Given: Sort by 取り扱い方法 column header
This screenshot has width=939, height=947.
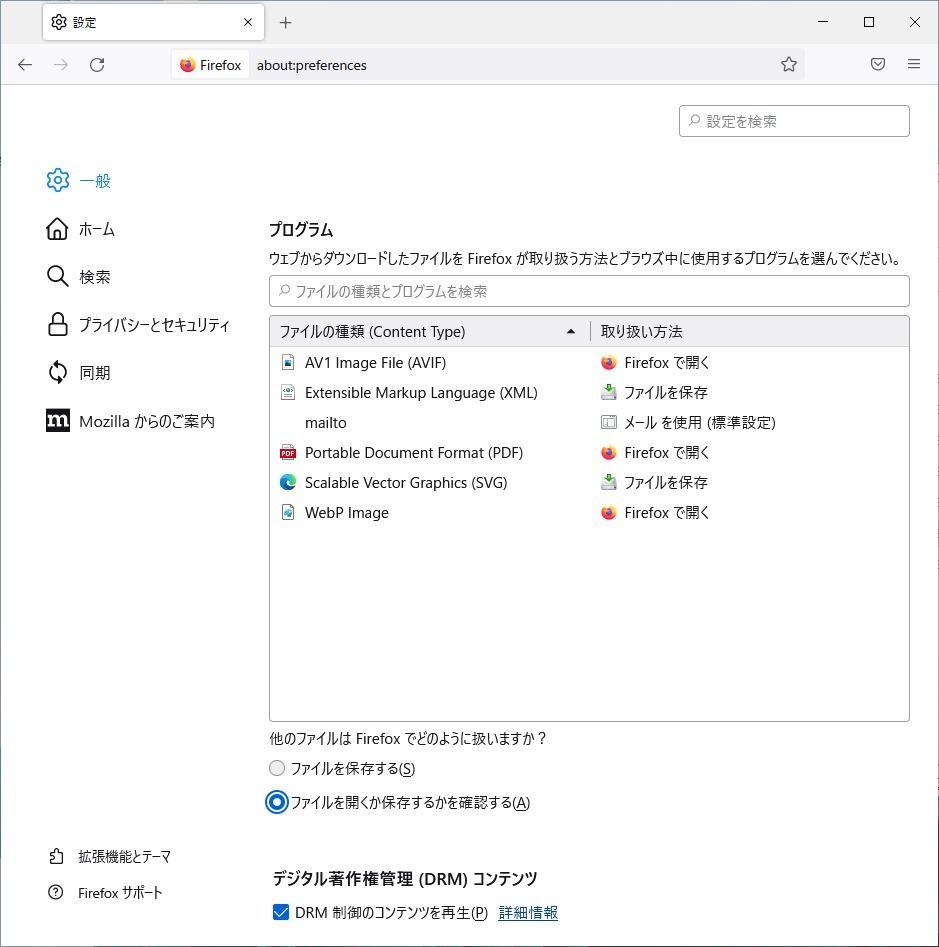Looking at the screenshot, I should coord(749,332).
